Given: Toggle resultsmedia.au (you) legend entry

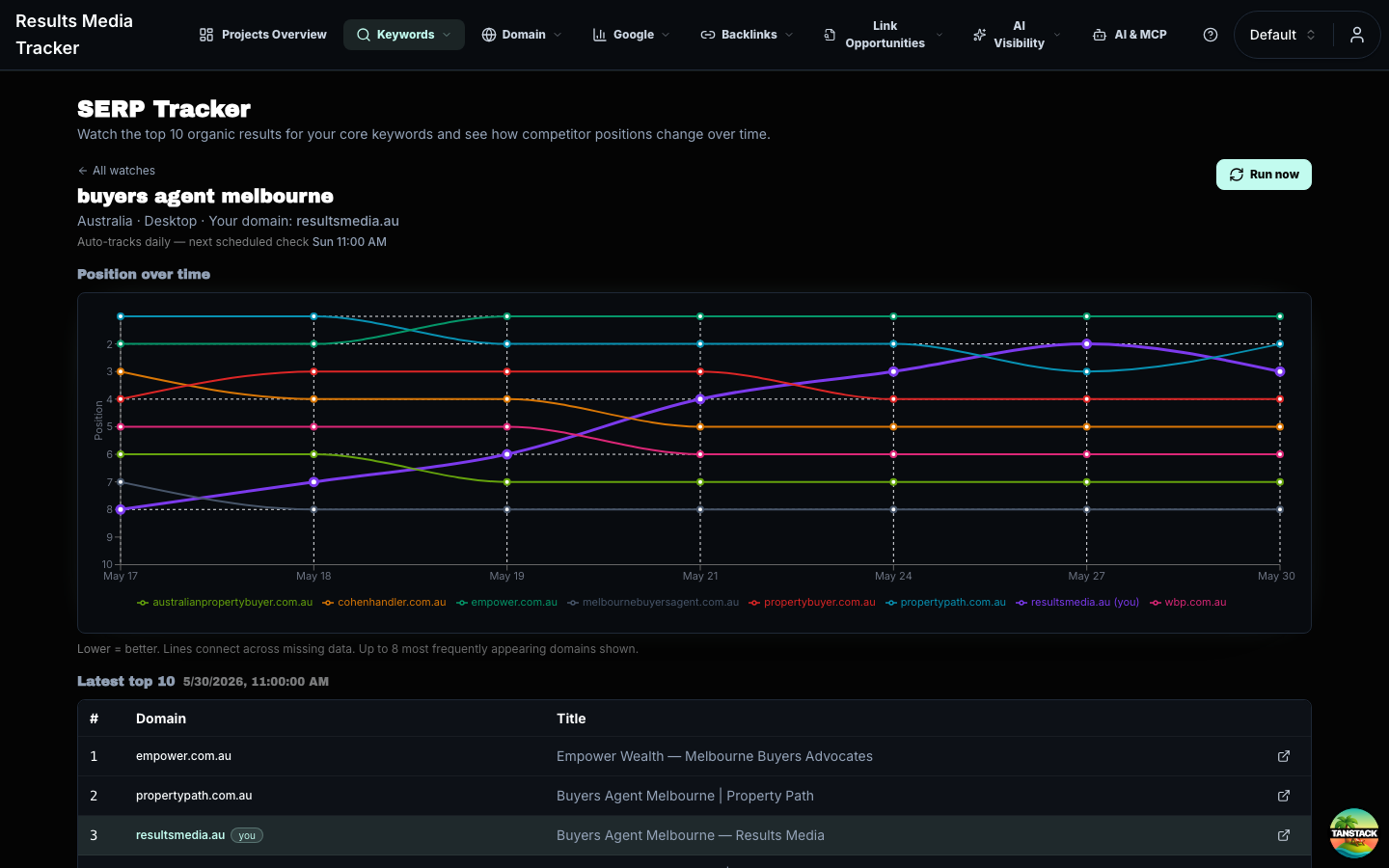Looking at the screenshot, I should click(x=1077, y=603).
